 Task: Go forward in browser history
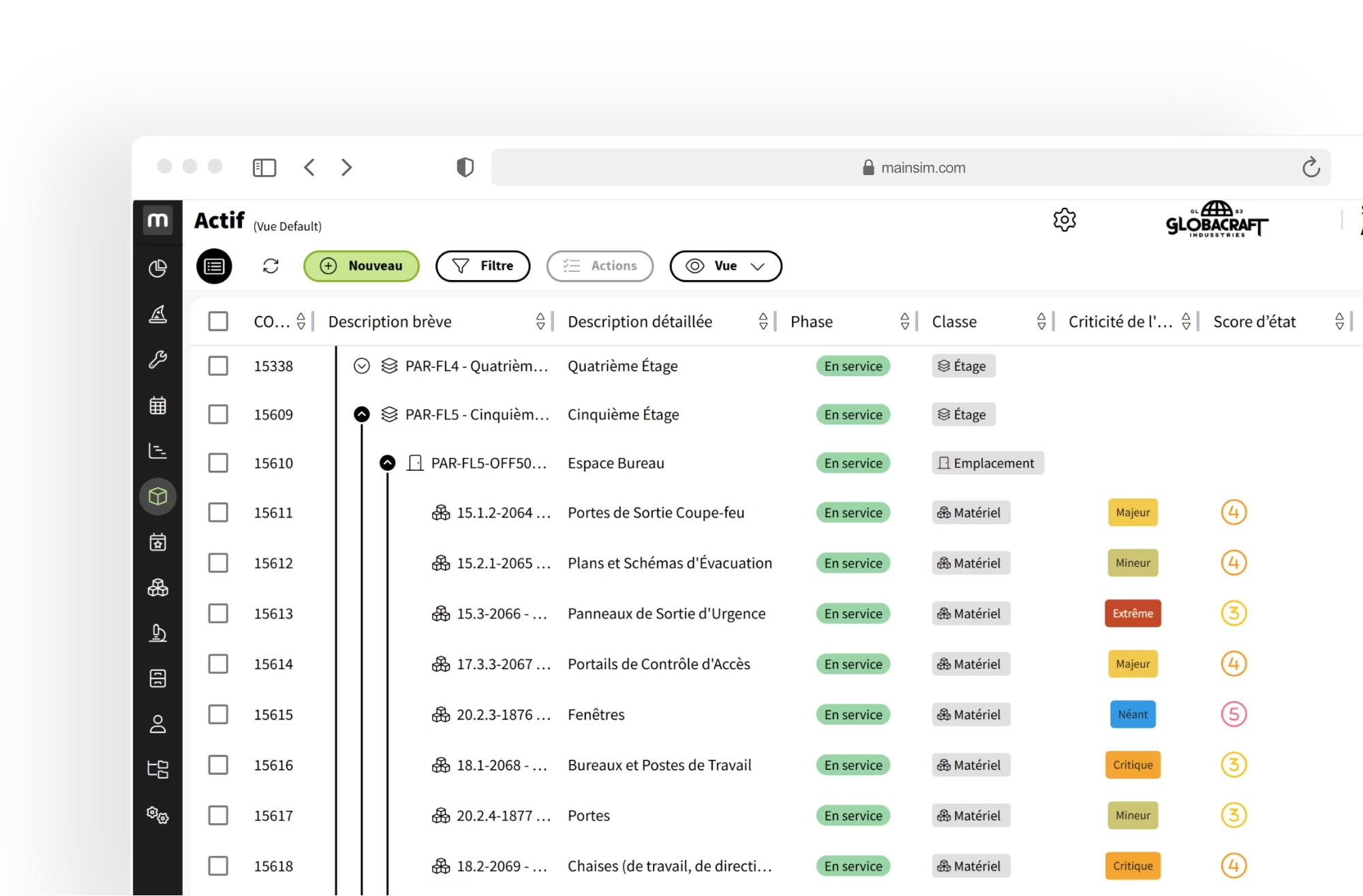pos(346,168)
